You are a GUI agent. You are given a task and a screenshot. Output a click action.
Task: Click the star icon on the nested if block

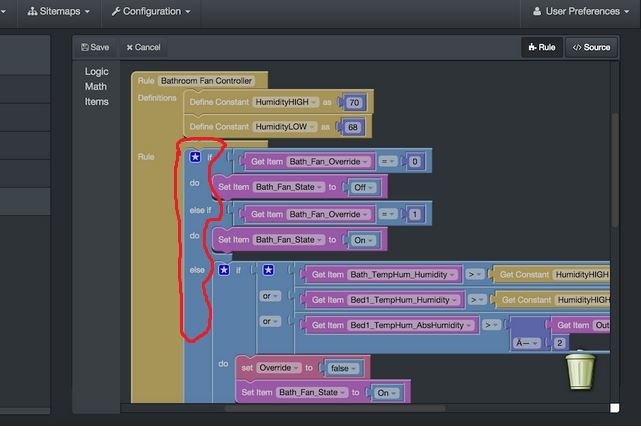pos(224,270)
